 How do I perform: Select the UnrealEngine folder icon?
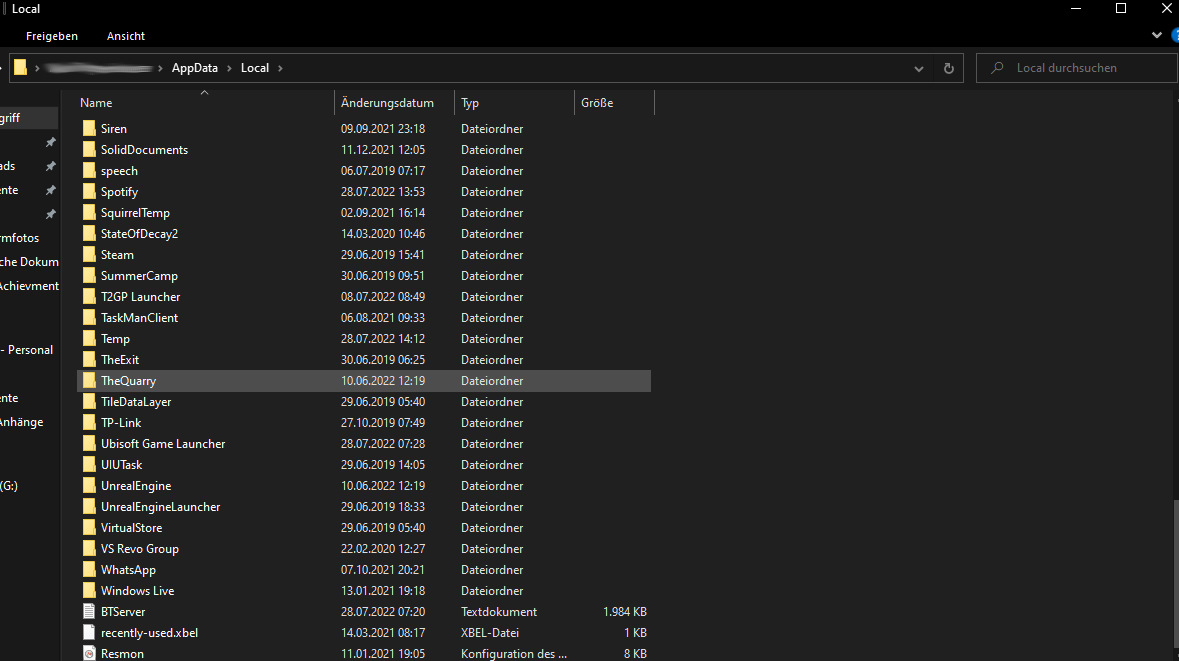click(89, 486)
